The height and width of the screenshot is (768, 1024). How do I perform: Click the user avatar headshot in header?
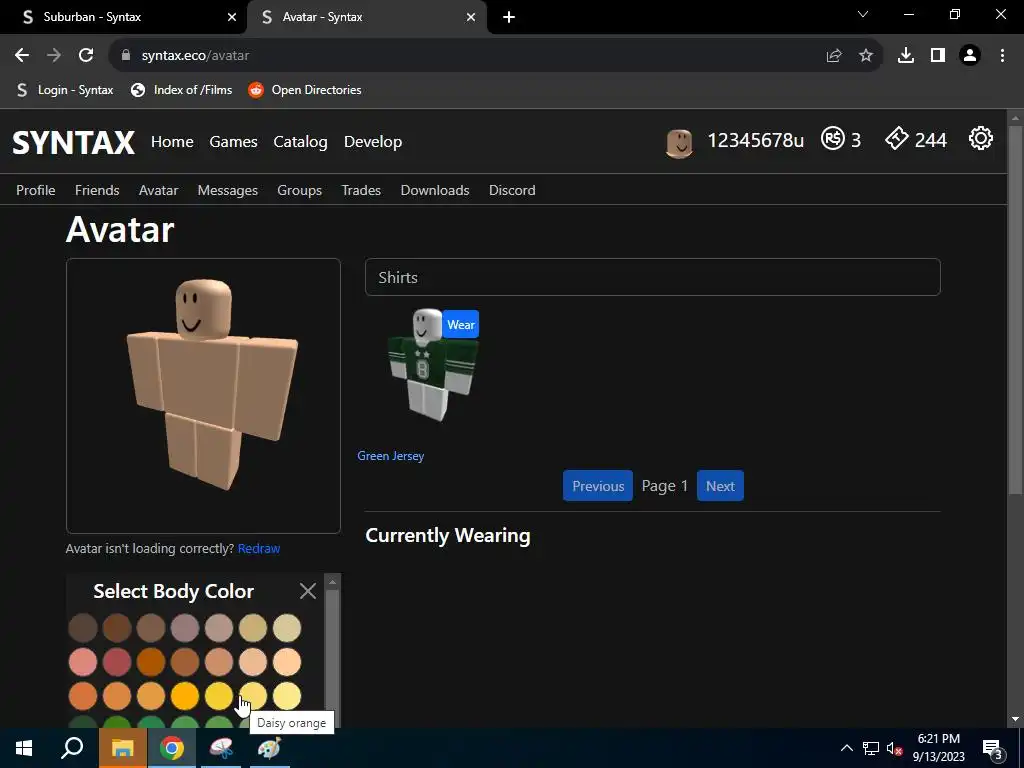(679, 143)
